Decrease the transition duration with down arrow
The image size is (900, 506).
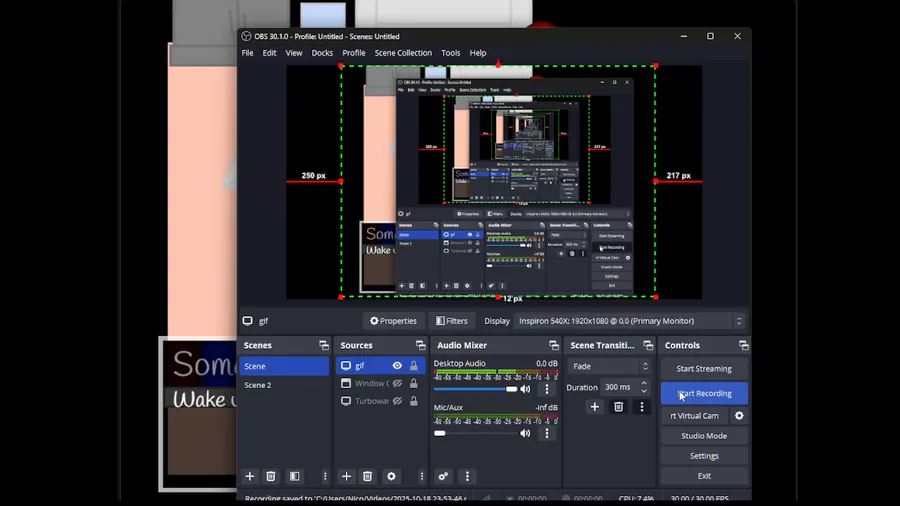(x=644, y=391)
